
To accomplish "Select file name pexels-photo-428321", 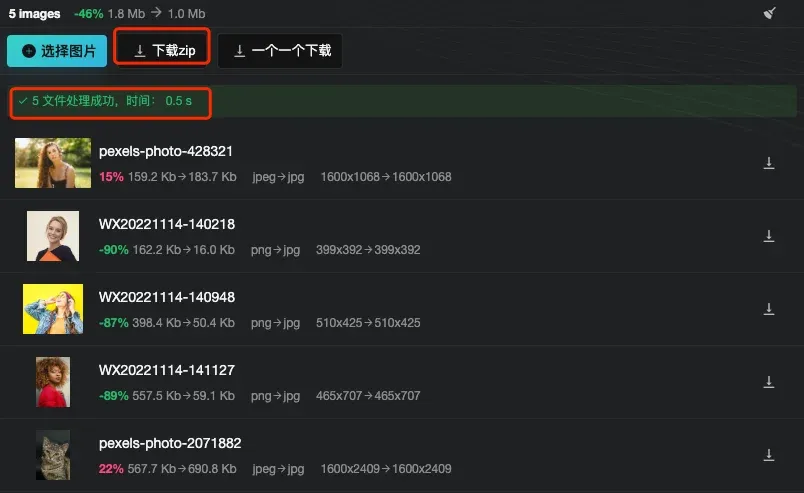I will [x=166, y=151].
